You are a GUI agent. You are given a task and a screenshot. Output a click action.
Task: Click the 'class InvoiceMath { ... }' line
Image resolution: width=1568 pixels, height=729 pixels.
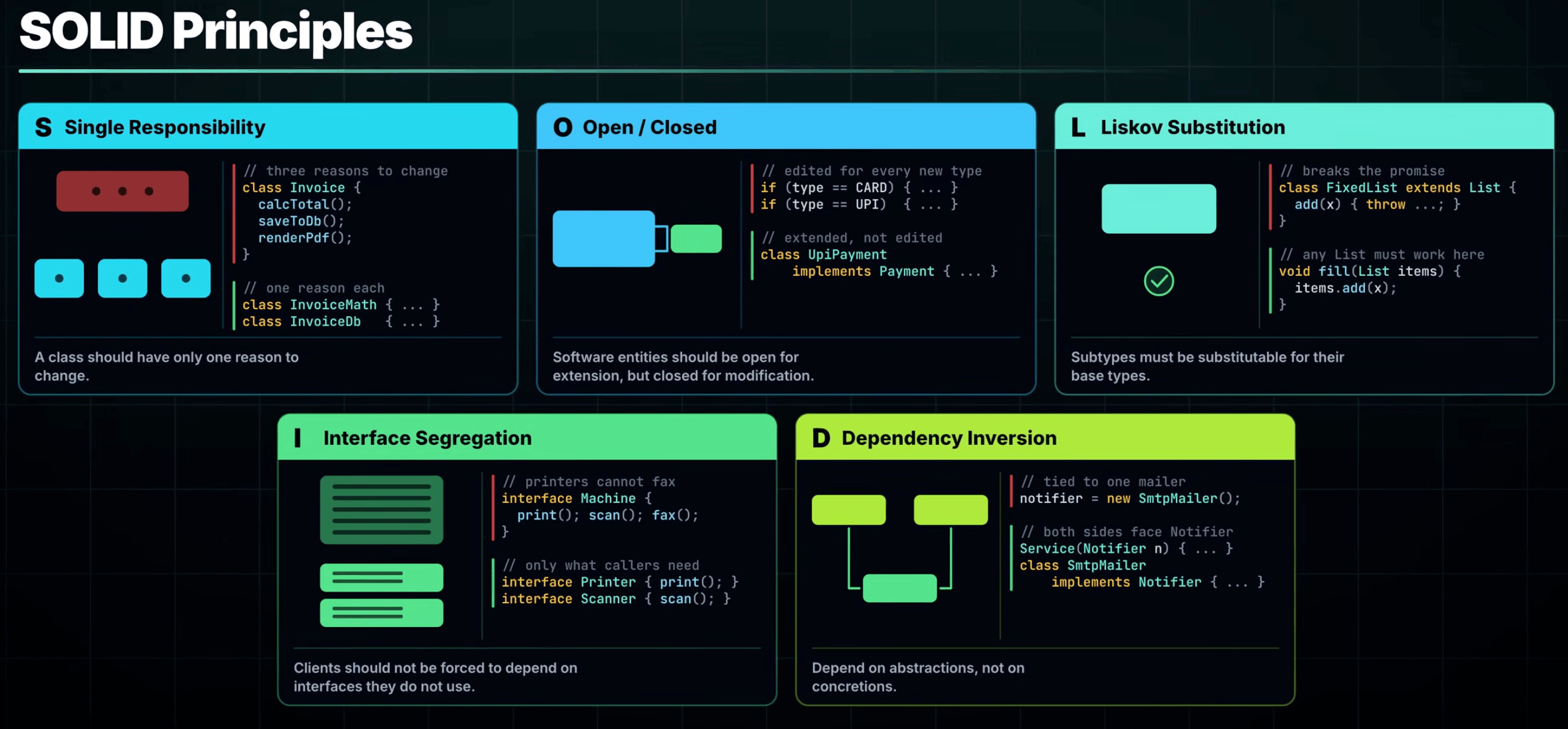point(341,305)
